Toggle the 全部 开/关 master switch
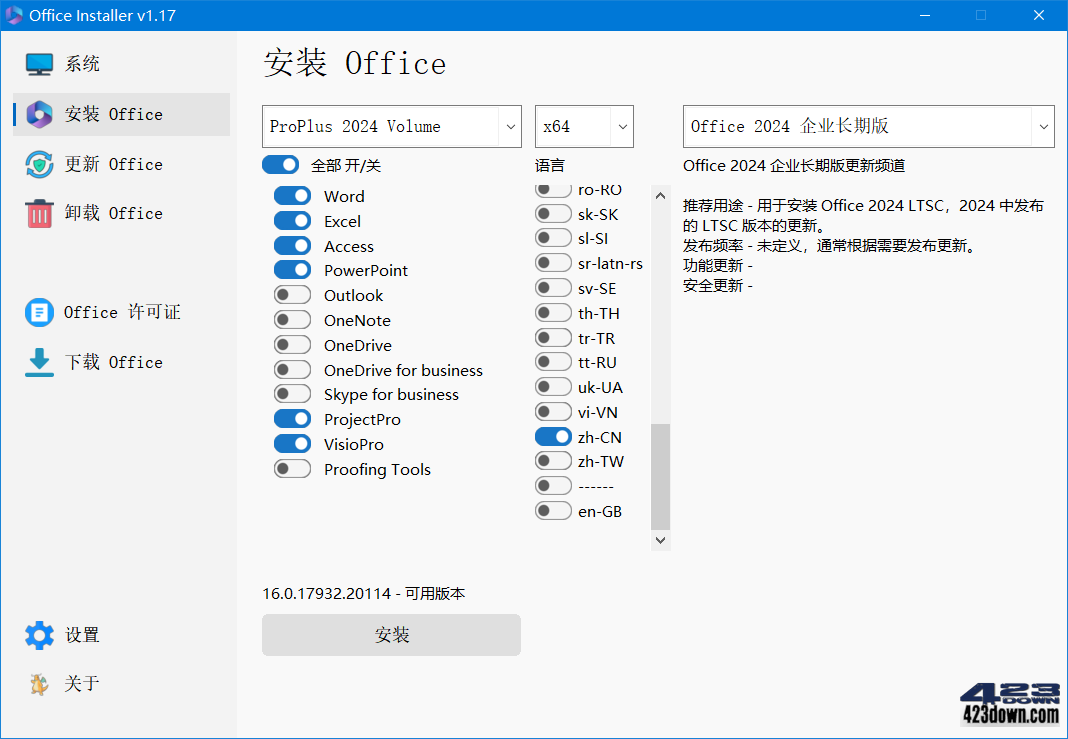Screen dimensions: 1068x739 pos(280,165)
